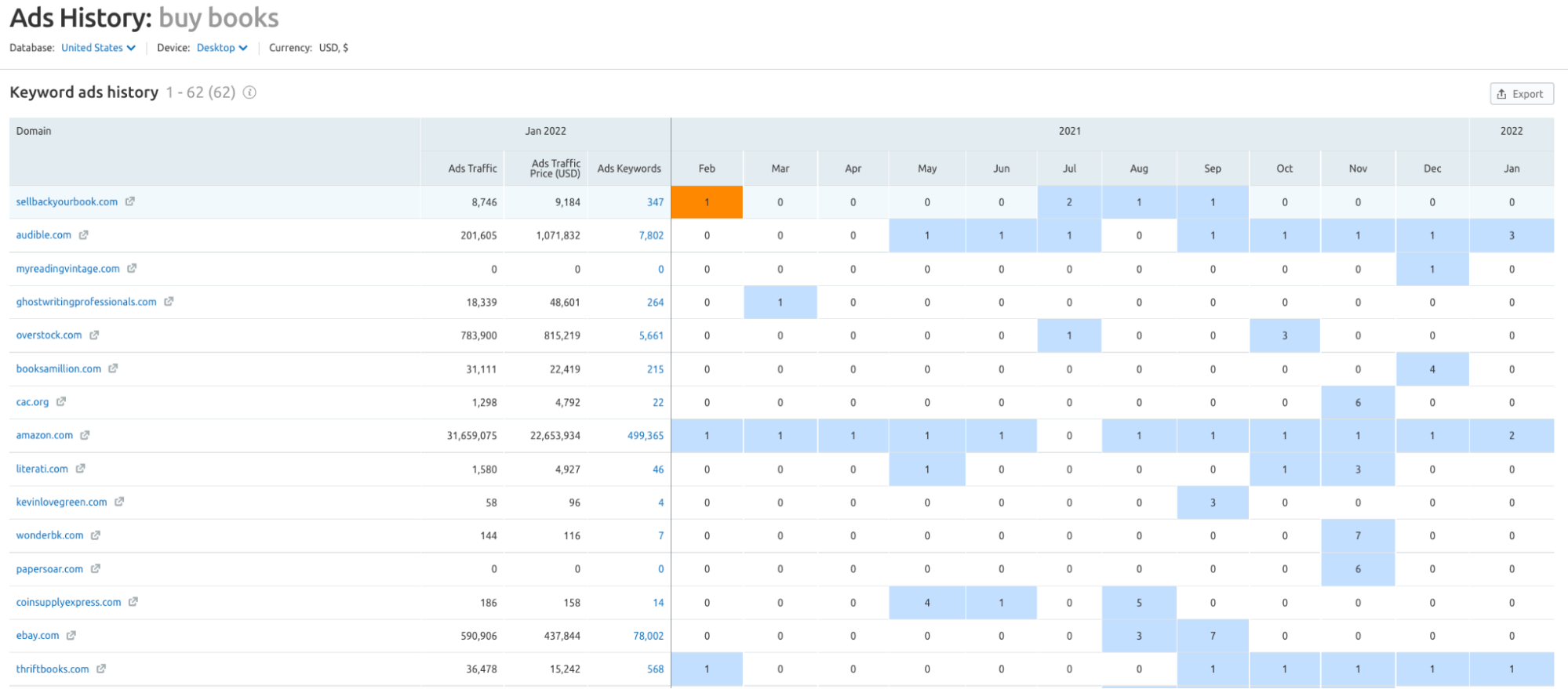Select the Nov cell showing 6 for cac.org
The width and height of the screenshot is (1568, 689).
tap(1358, 402)
